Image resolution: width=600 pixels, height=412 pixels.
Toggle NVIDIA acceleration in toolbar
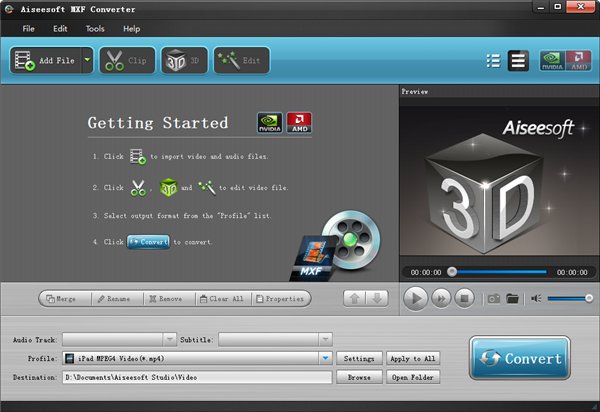click(552, 60)
